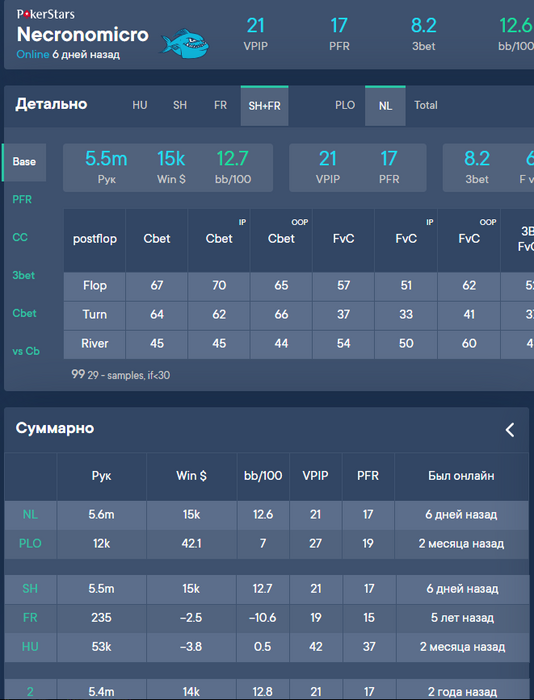
Task: Select the SH table type tab
Action: (180, 105)
